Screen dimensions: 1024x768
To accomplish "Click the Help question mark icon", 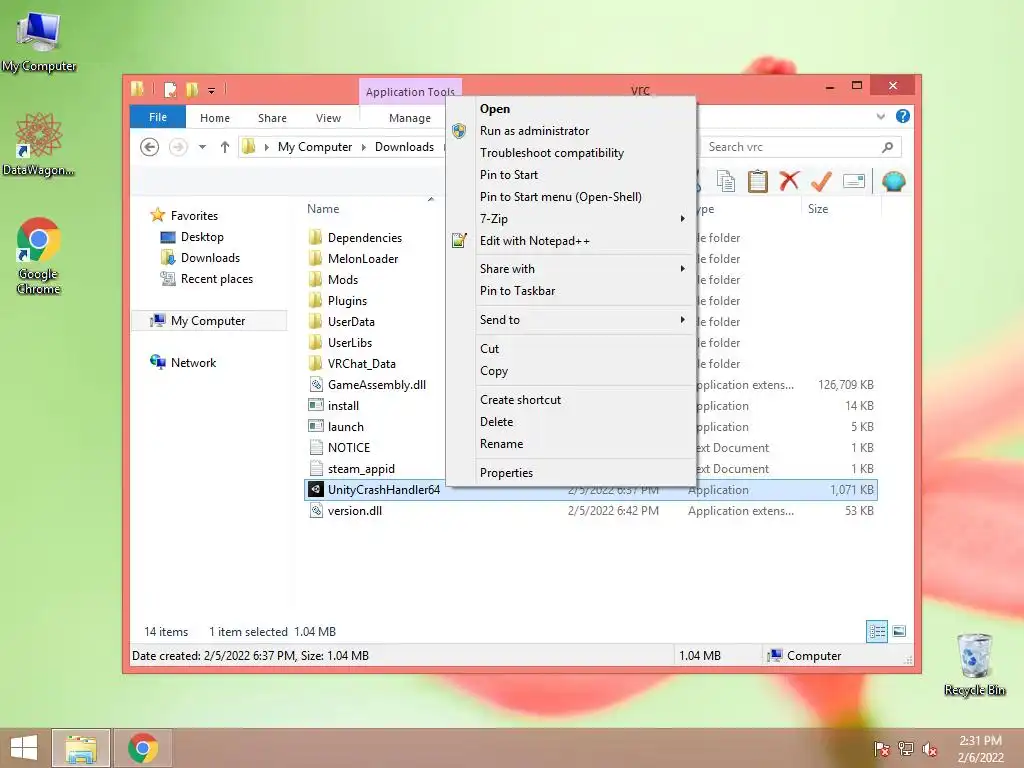I will pos(903,116).
